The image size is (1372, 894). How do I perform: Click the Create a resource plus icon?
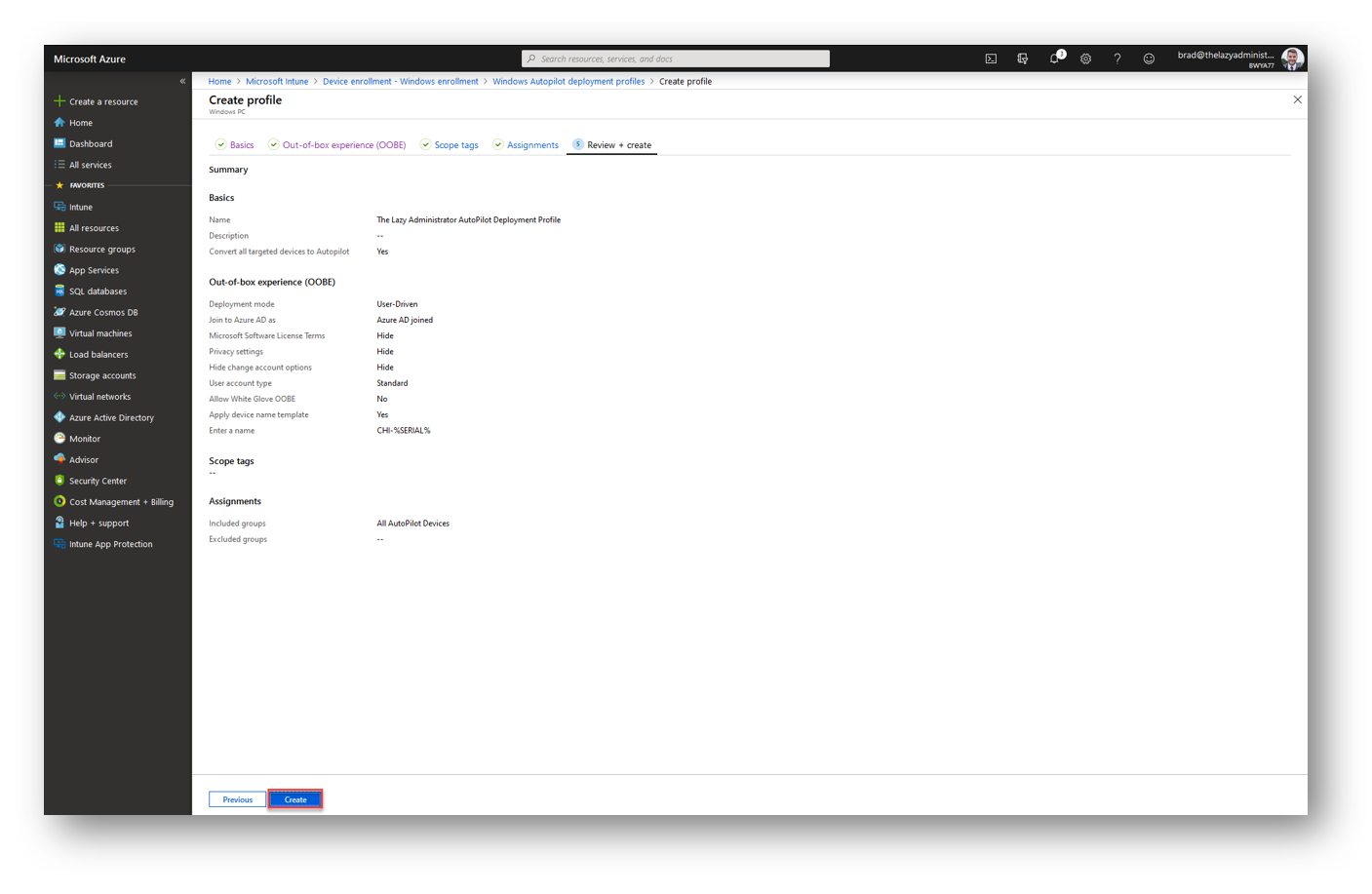tap(59, 101)
